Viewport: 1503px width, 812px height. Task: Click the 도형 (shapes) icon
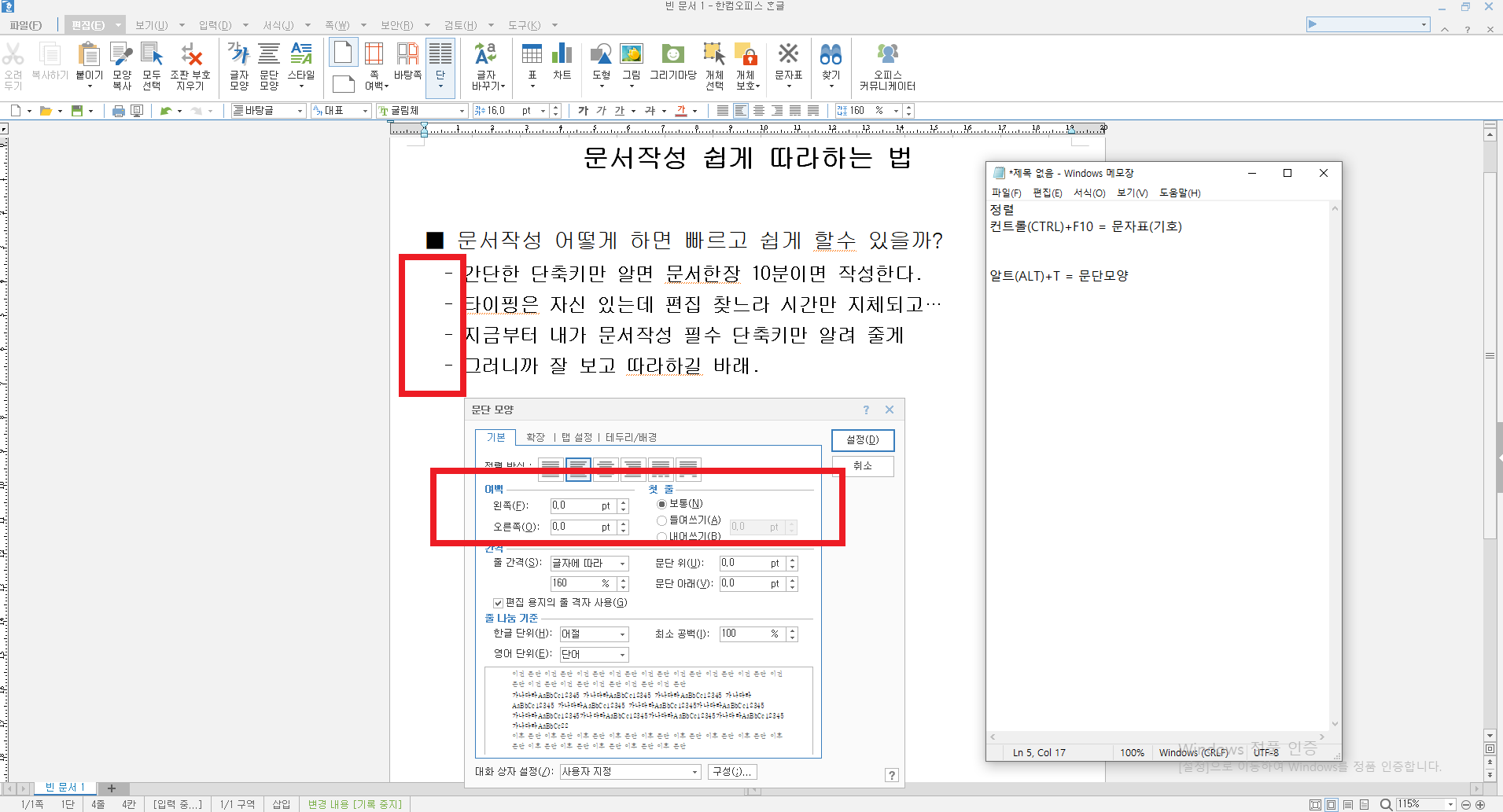tap(601, 55)
